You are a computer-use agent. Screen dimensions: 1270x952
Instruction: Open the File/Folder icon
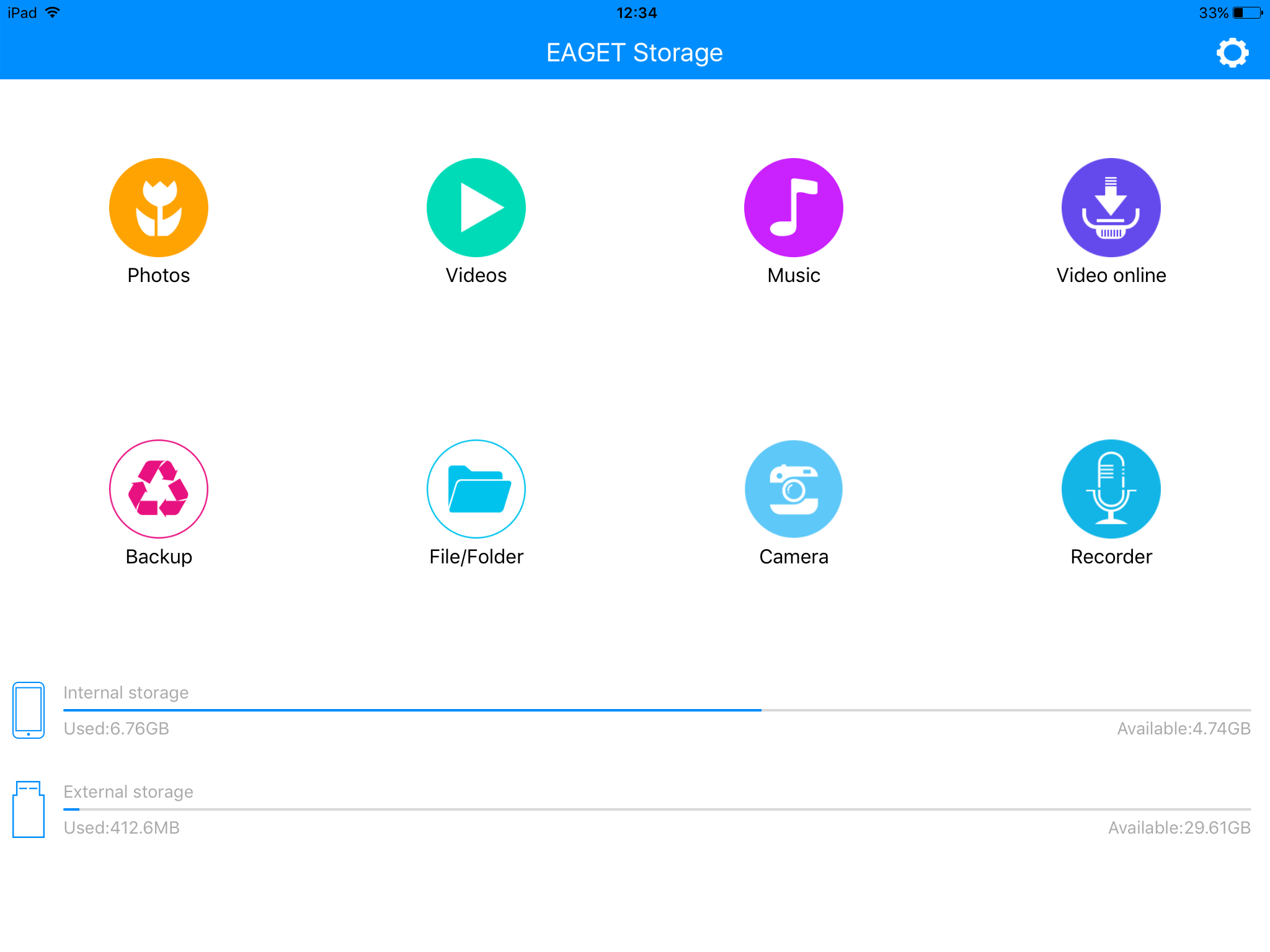pyautogui.click(x=476, y=489)
